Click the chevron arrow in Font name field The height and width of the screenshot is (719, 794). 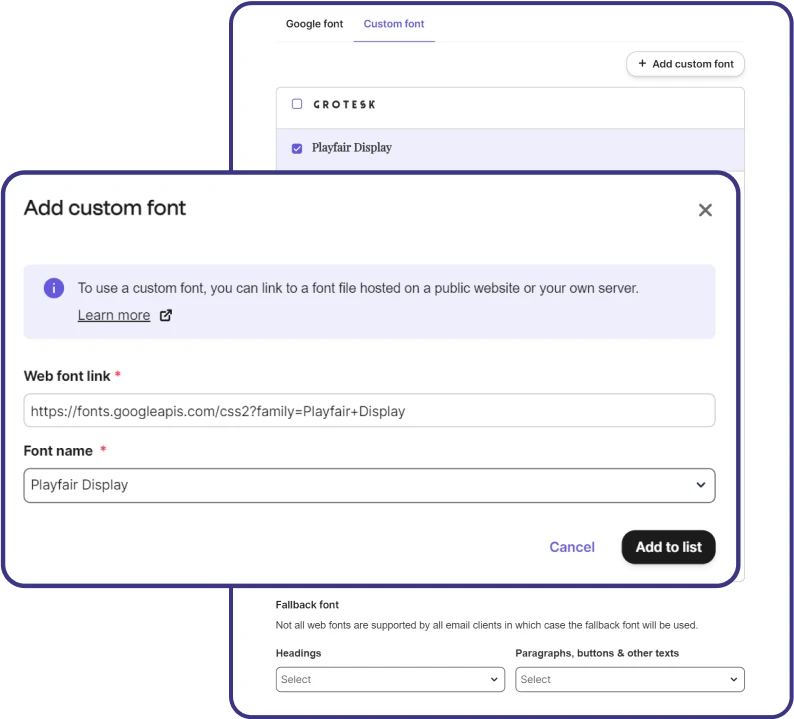pyautogui.click(x=701, y=485)
